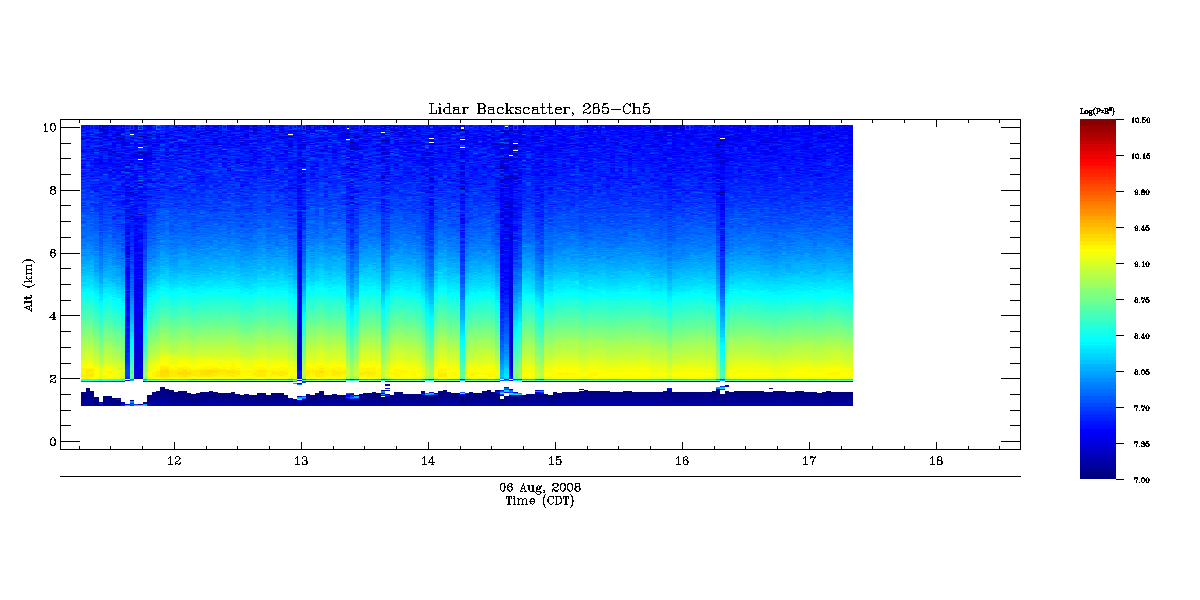The height and width of the screenshot is (600, 1200).
Task: Click the colorbar value '10.15'
Action: tap(1141, 156)
